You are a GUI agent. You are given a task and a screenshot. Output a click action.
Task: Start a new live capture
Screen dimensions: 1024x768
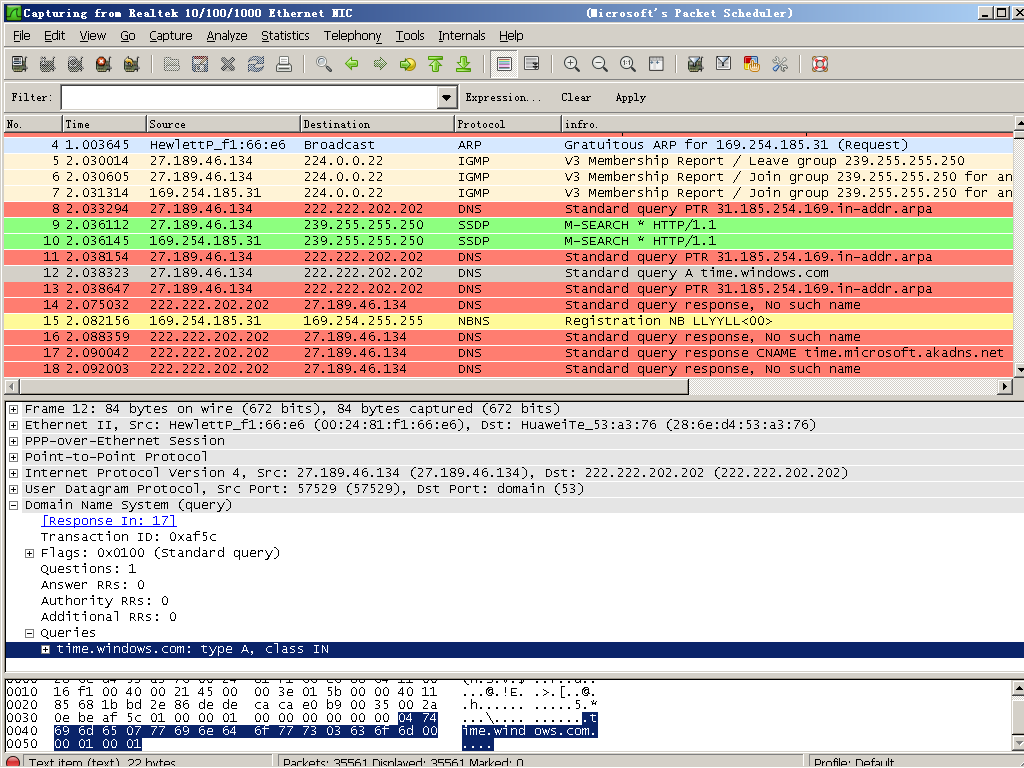click(75, 64)
